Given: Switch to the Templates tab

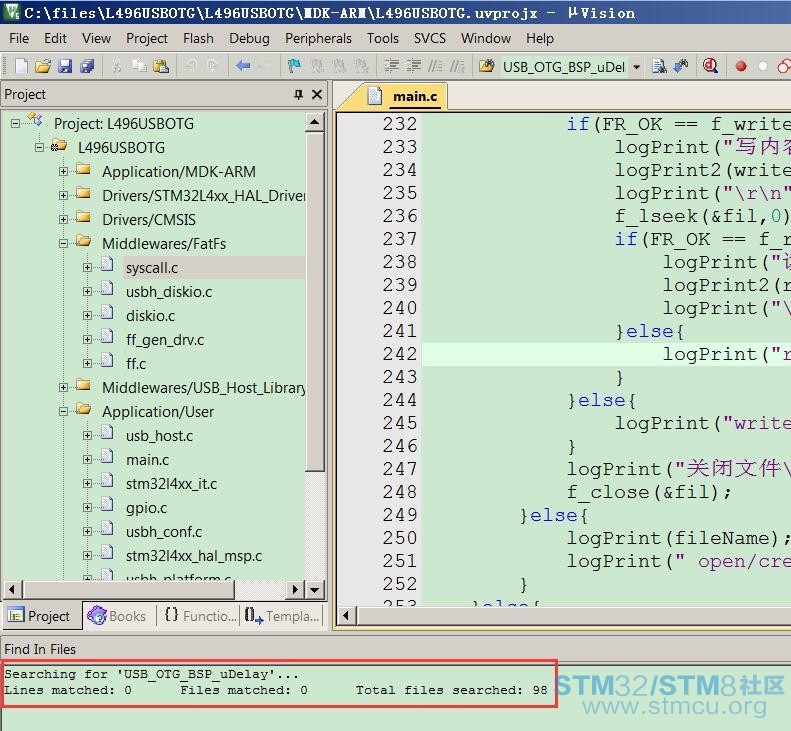Looking at the screenshot, I should (281, 616).
